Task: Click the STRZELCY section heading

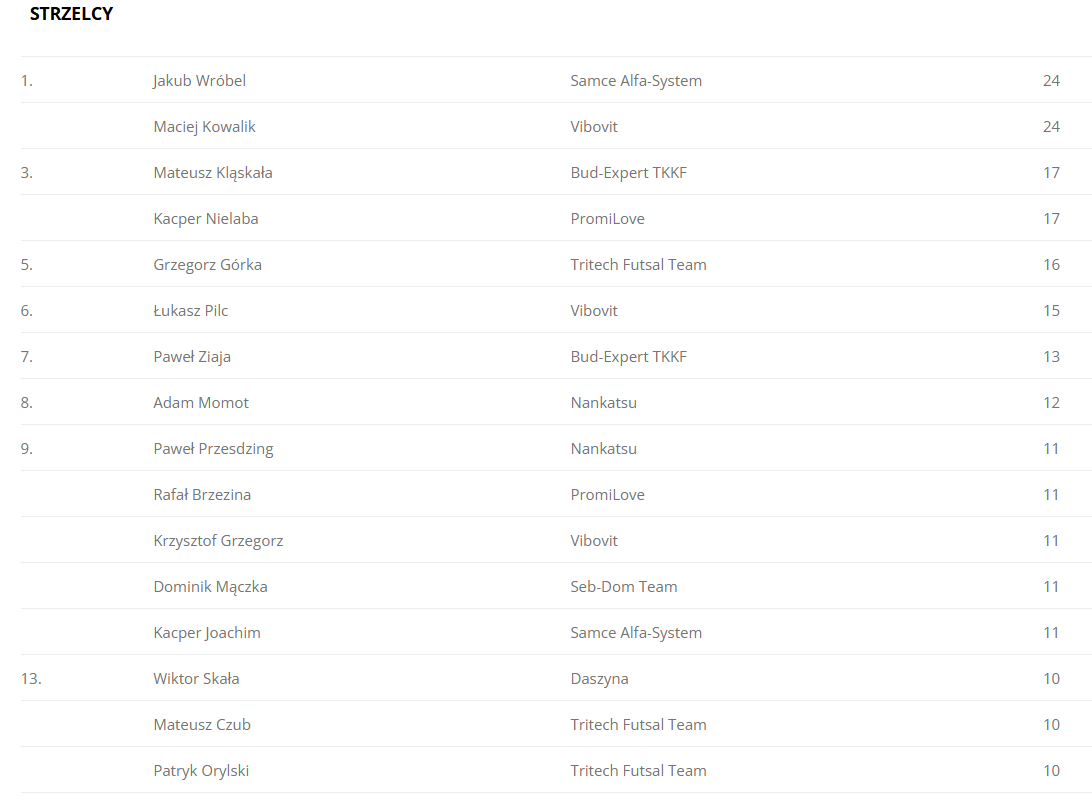Action: (x=71, y=14)
